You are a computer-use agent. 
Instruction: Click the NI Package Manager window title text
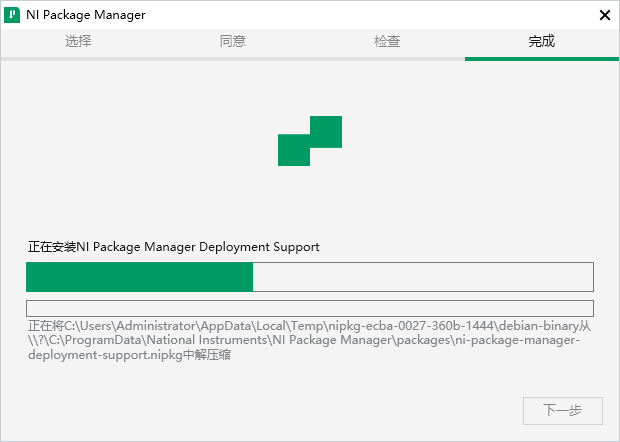pos(85,14)
